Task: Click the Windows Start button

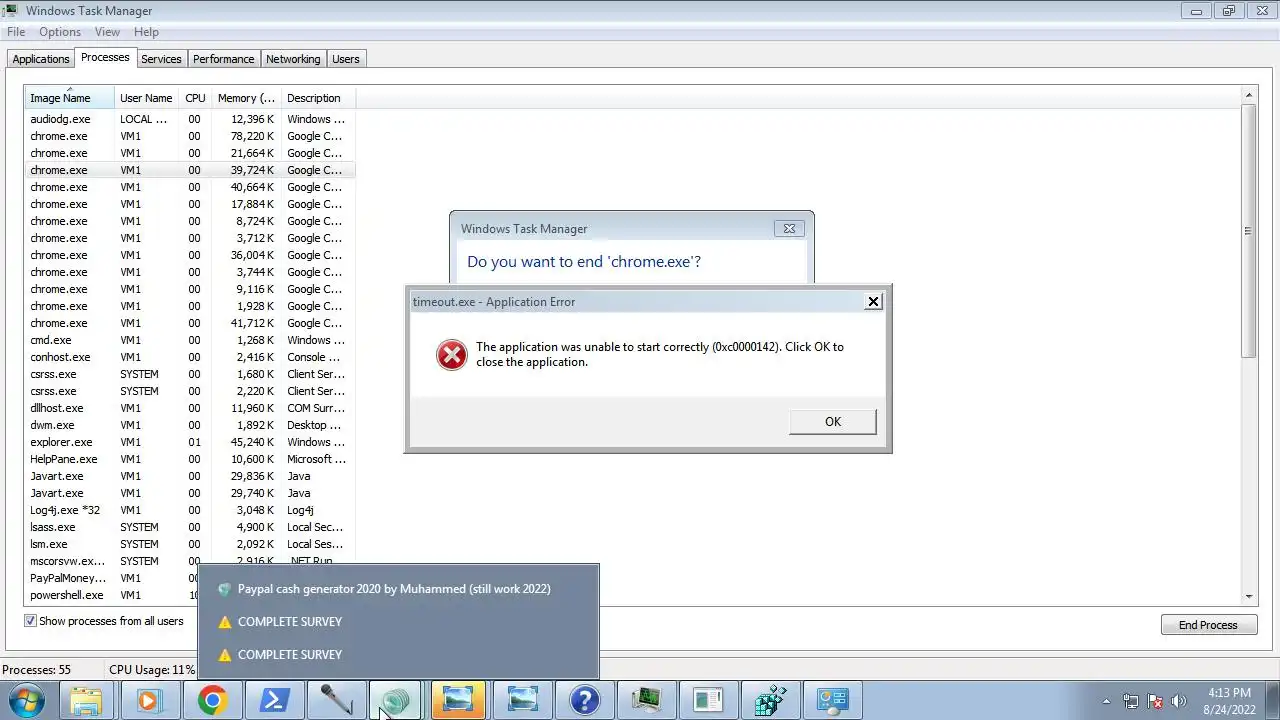Action: 26,700
